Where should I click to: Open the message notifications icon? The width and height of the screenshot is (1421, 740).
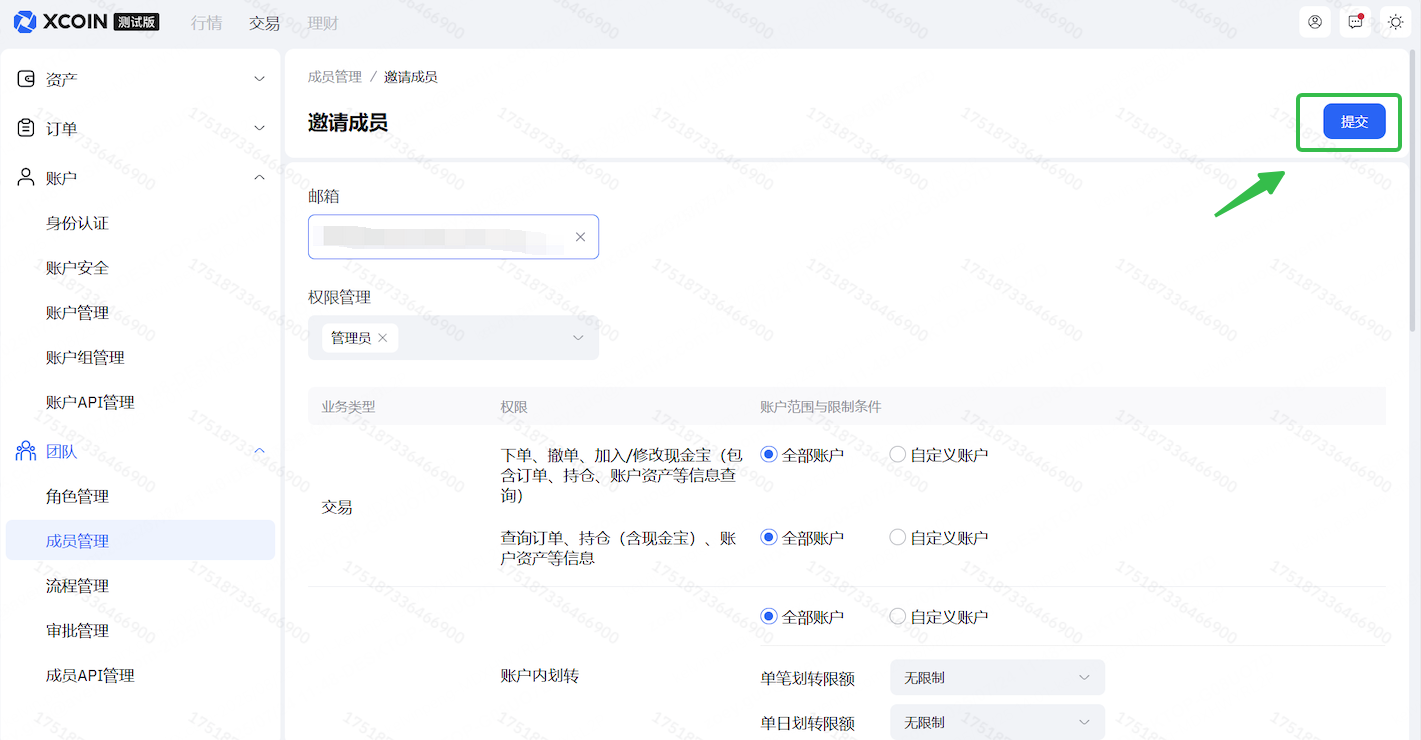pos(1355,22)
